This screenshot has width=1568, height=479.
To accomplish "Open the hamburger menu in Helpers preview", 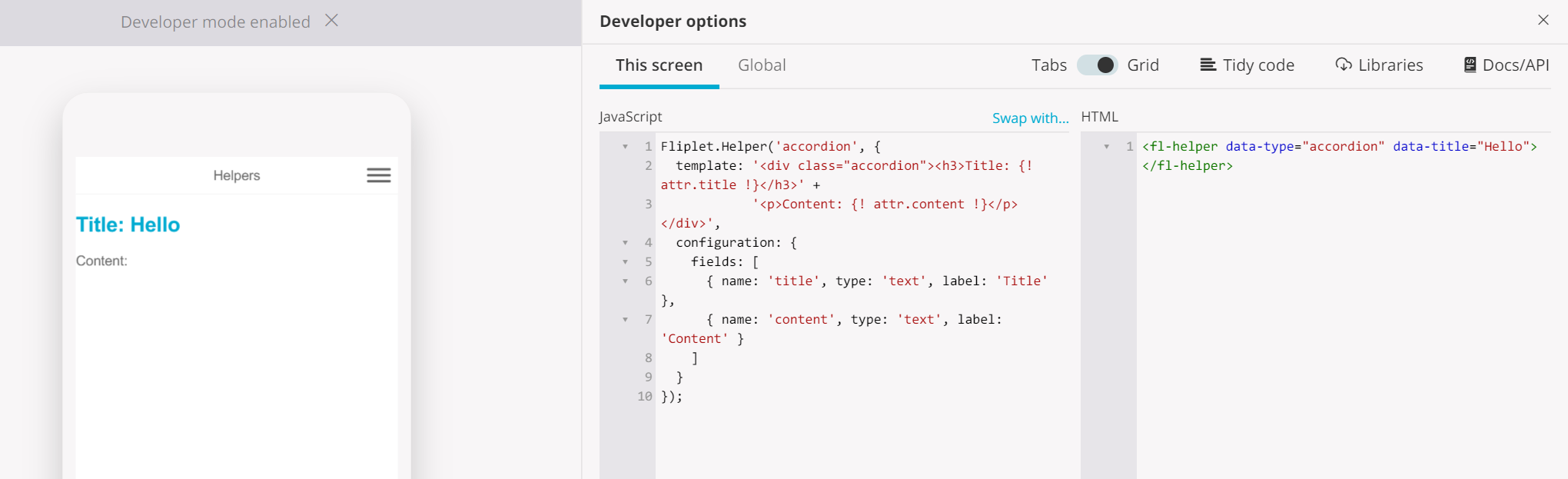I will pos(378,175).
